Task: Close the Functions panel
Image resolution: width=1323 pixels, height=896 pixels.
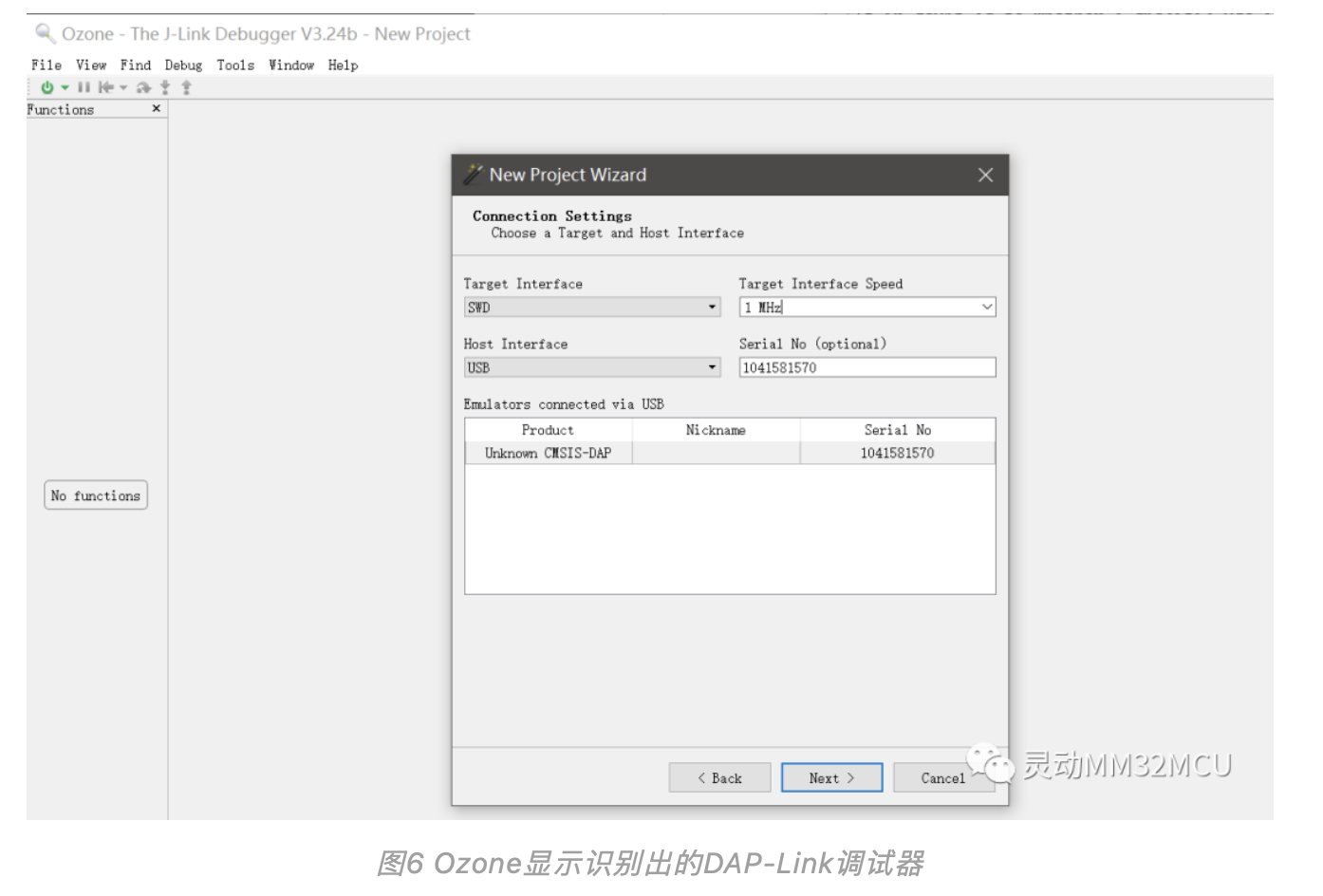Action: [157, 109]
